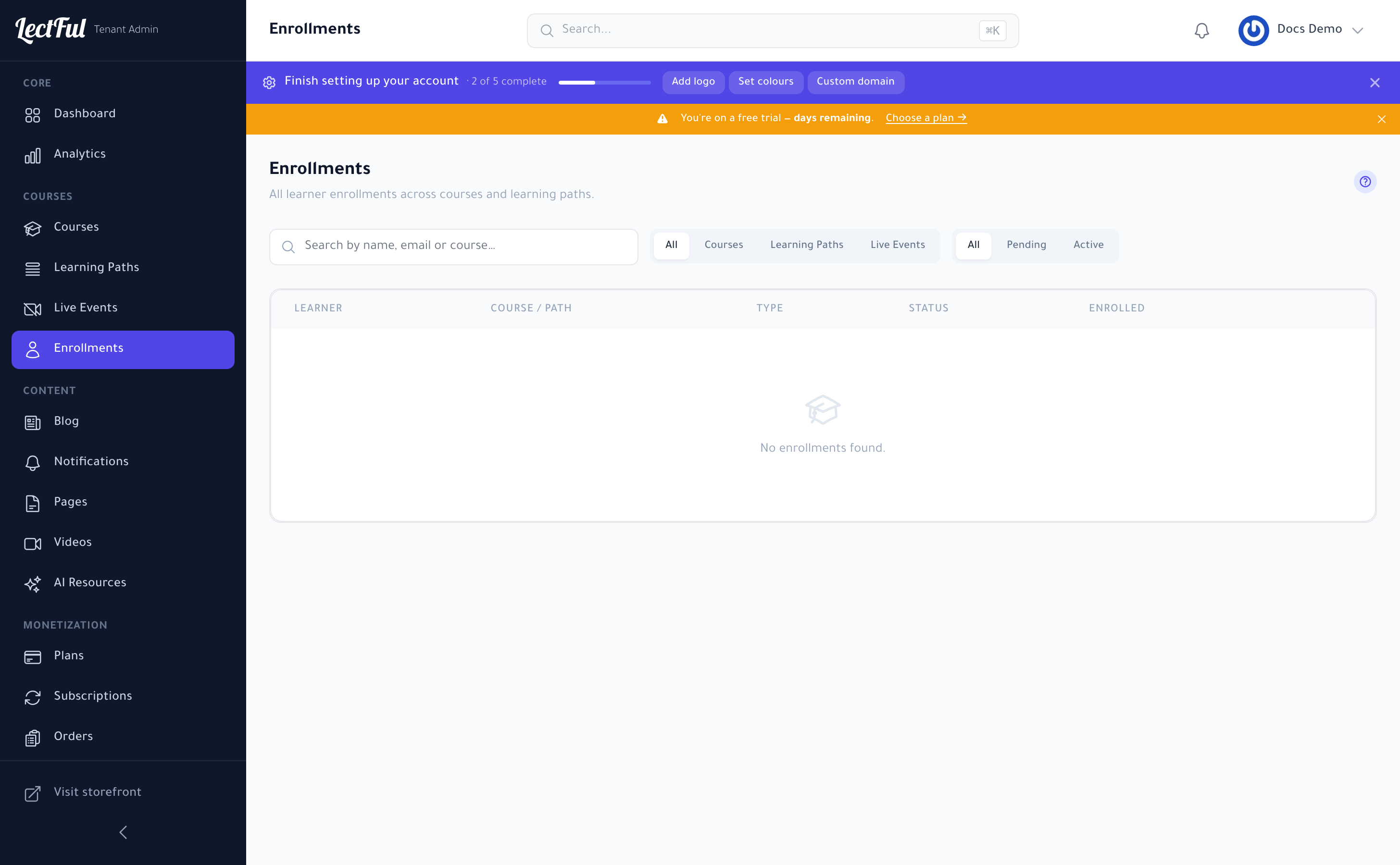1400x865 pixels.
Task: Click the LectFul logo
Action: pyautogui.click(x=50, y=30)
